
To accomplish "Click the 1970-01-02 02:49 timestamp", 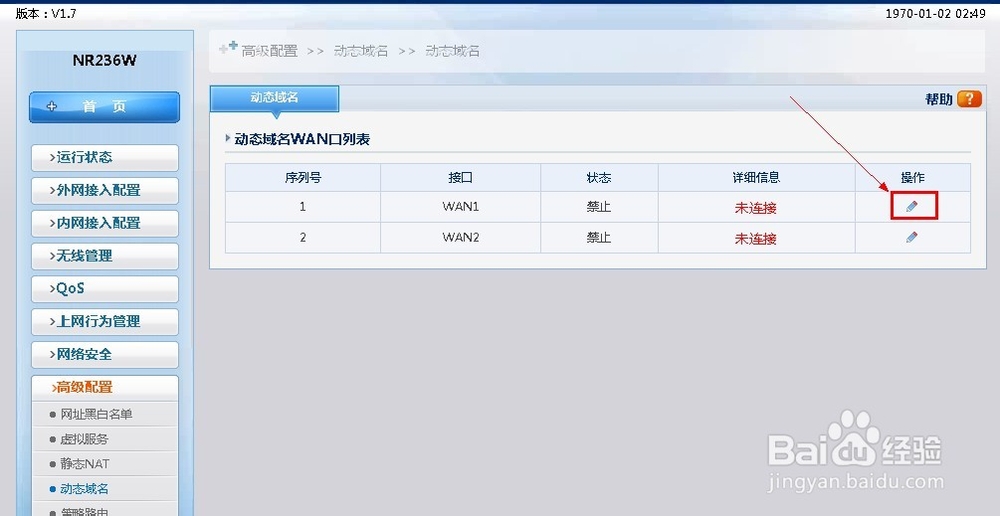I will [935, 13].
